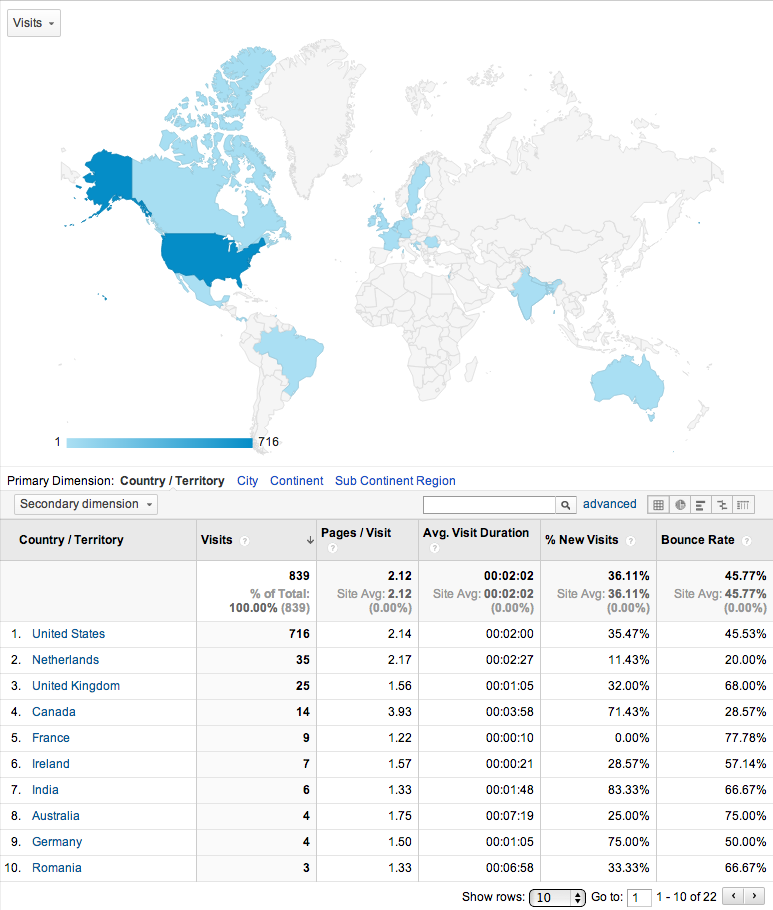This screenshot has width=773, height=910.
Task: Open Canada country link
Action: click(x=54, y=712)
